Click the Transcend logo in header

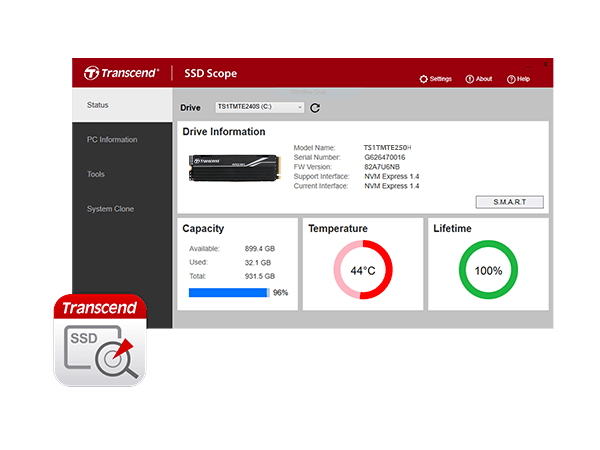120,73
